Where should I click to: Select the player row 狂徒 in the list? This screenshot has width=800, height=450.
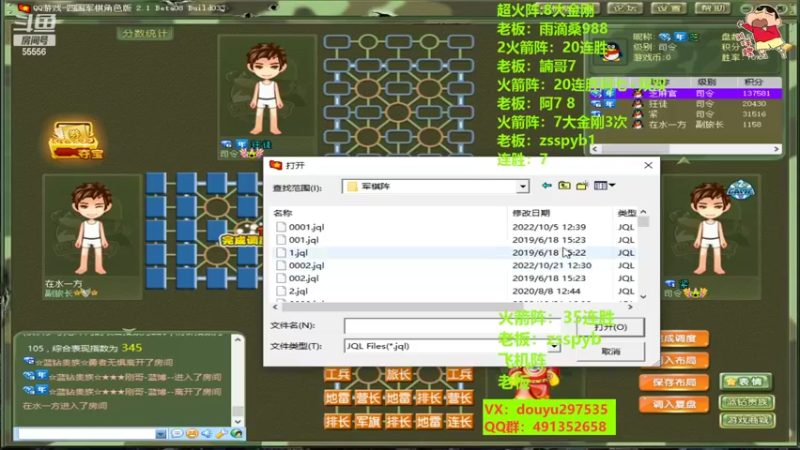(686, 104)
